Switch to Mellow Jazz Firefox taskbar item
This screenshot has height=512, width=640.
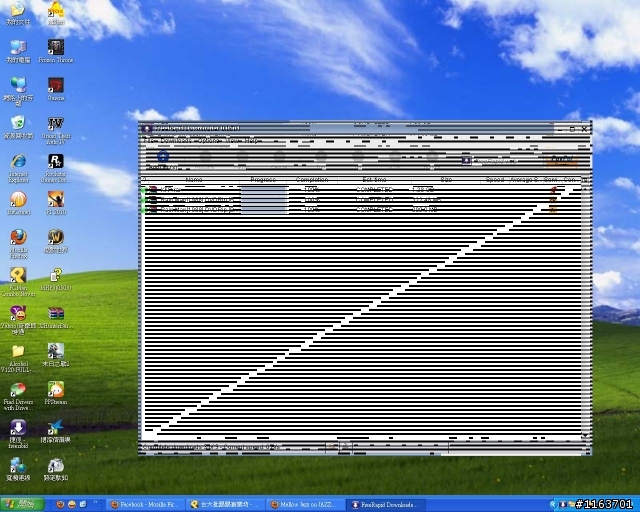coord(306,505)
